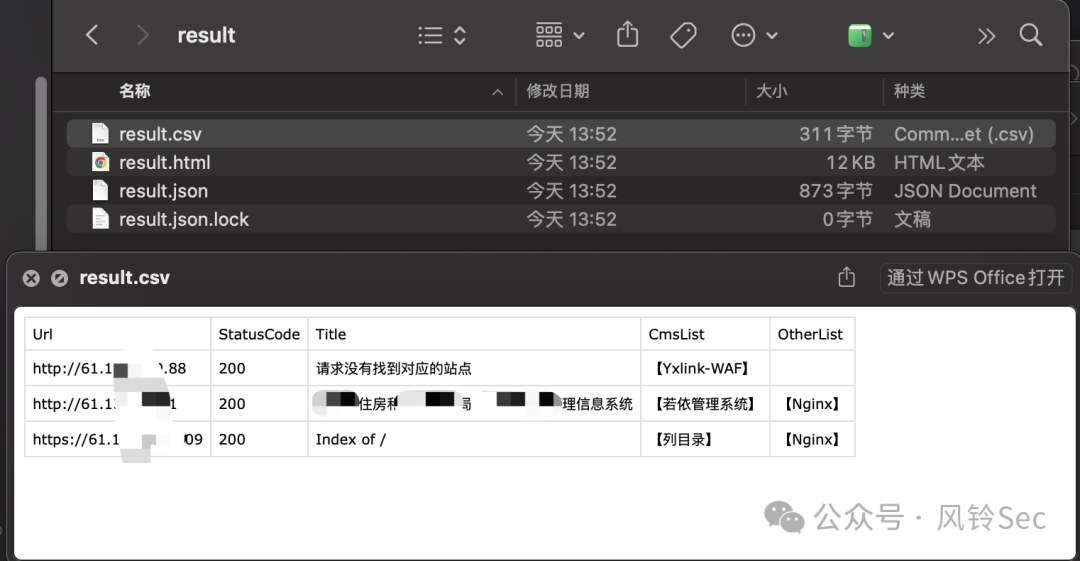
Task: Select the result.html file
Action: pyautogui.click(x=164, y=162)
